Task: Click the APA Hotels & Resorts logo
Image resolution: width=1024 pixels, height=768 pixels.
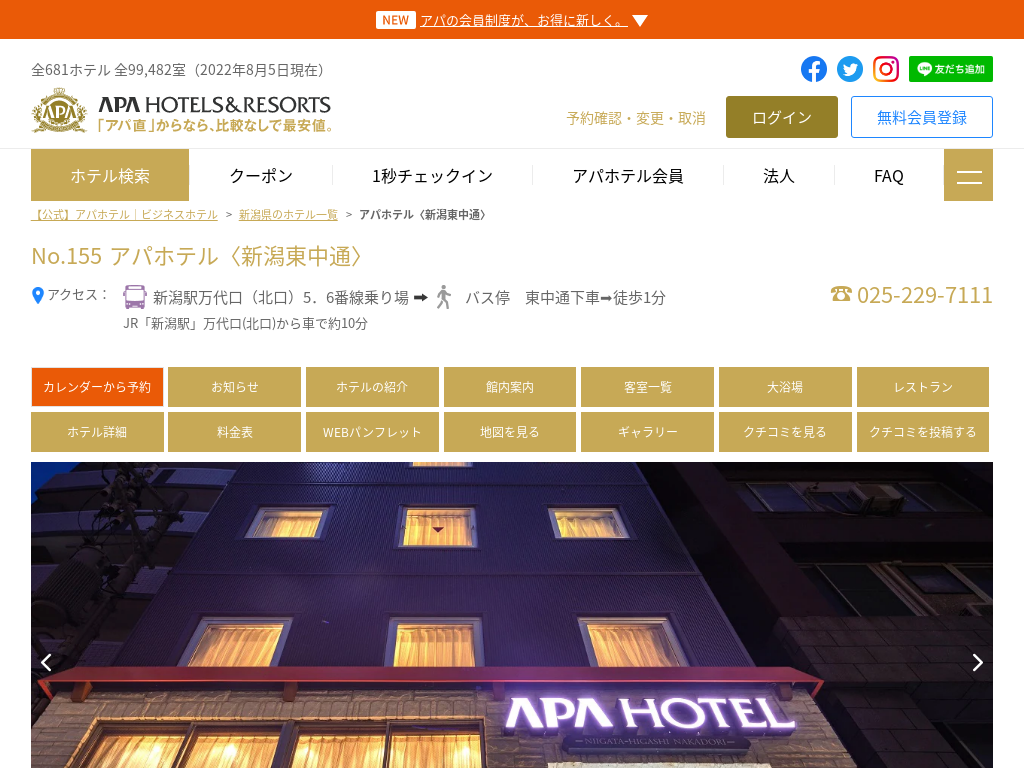Action: click(182, 111)
